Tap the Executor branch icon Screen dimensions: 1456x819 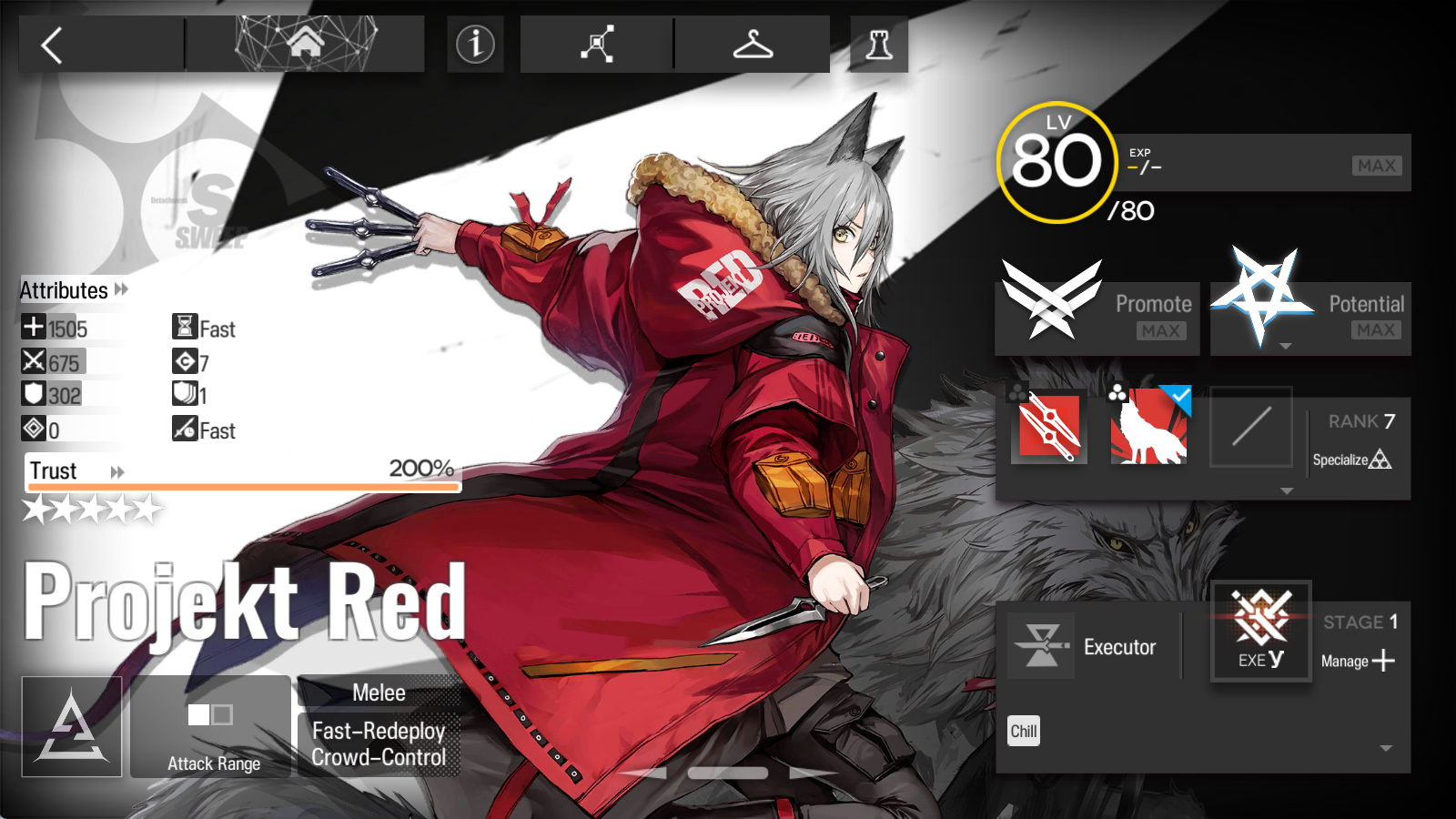(x=1042, y=646)
